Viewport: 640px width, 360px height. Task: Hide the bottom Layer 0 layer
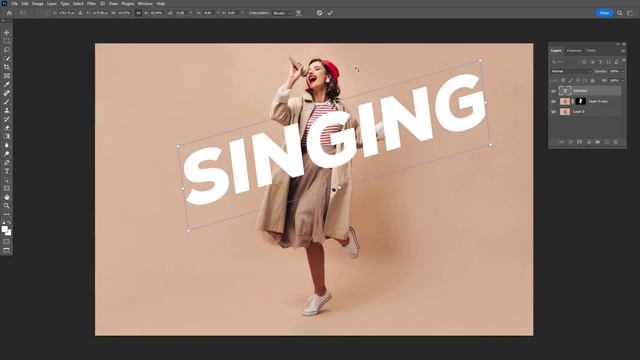pyautogui.click(x=553, y=111)
